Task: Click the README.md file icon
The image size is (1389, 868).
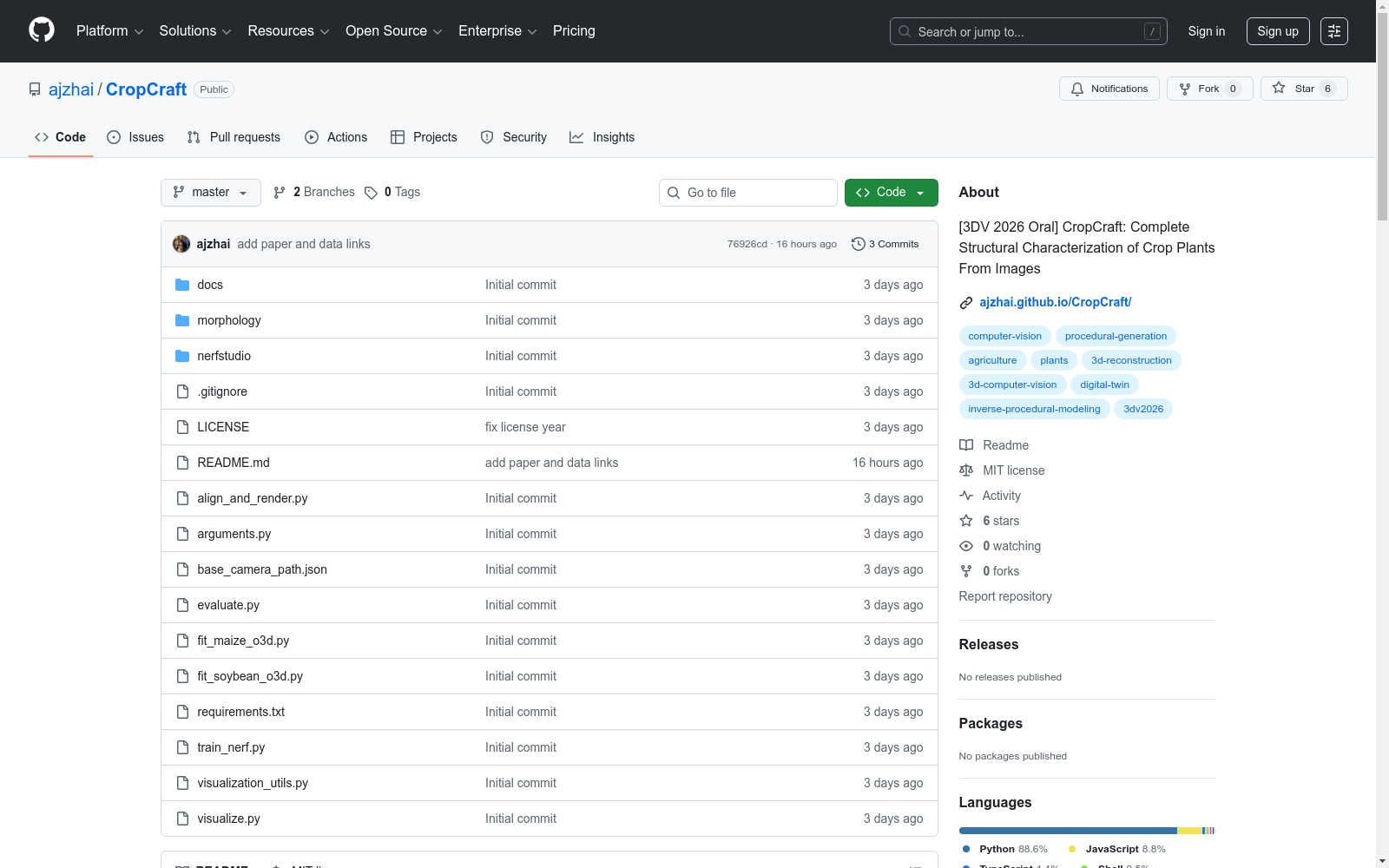Action: (182, 463)
